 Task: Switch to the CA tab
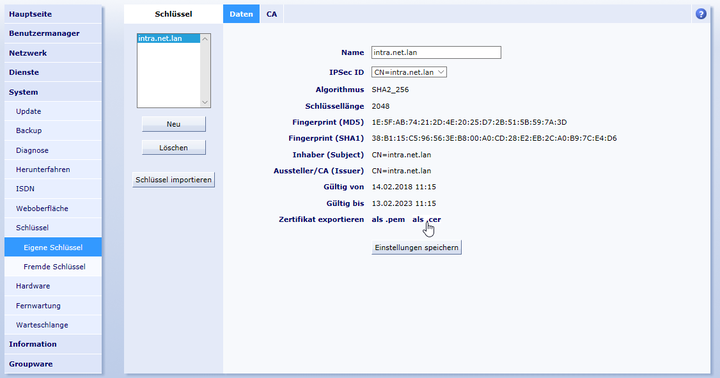271,14
